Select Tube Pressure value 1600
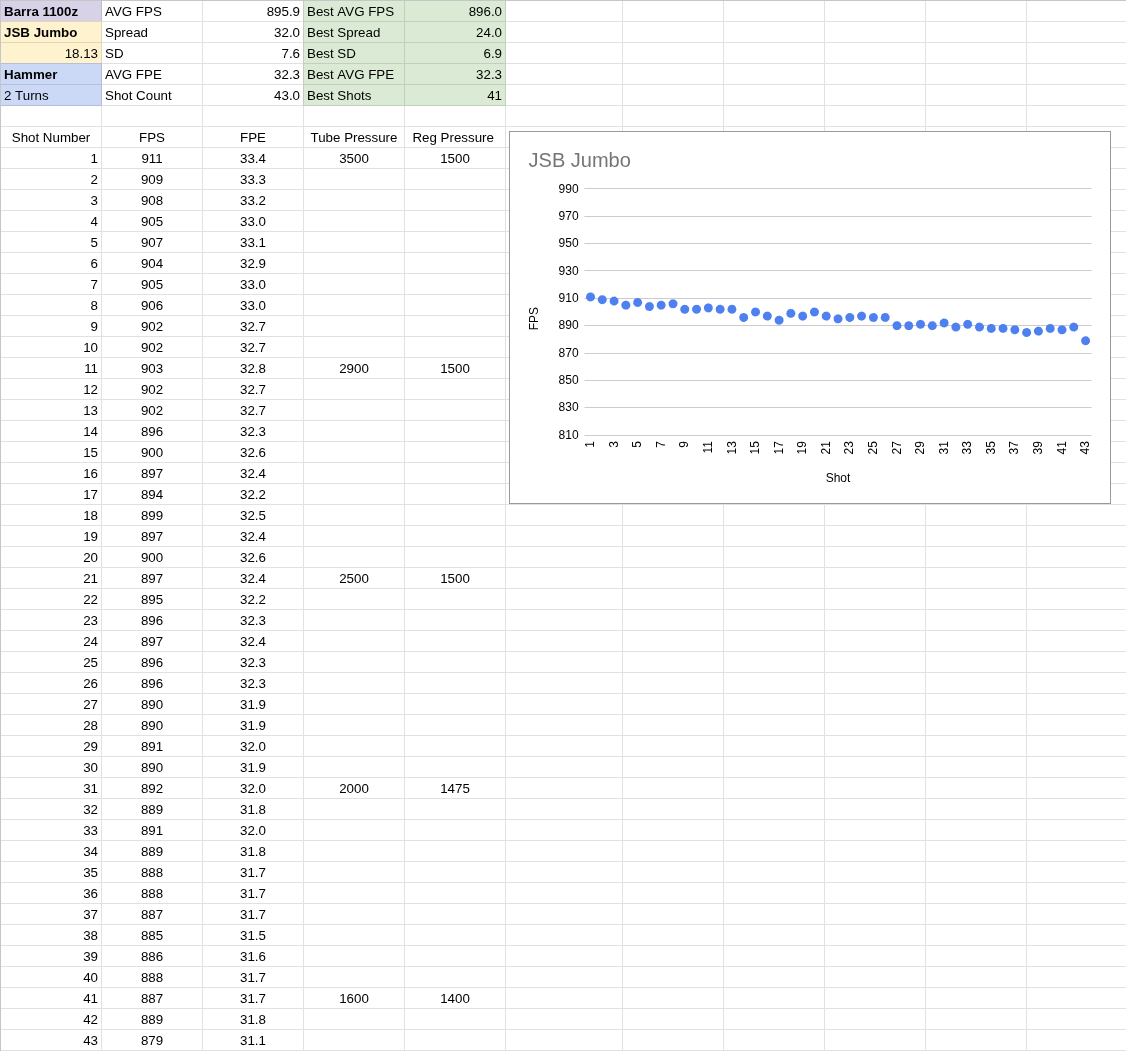 pos(354,999)
